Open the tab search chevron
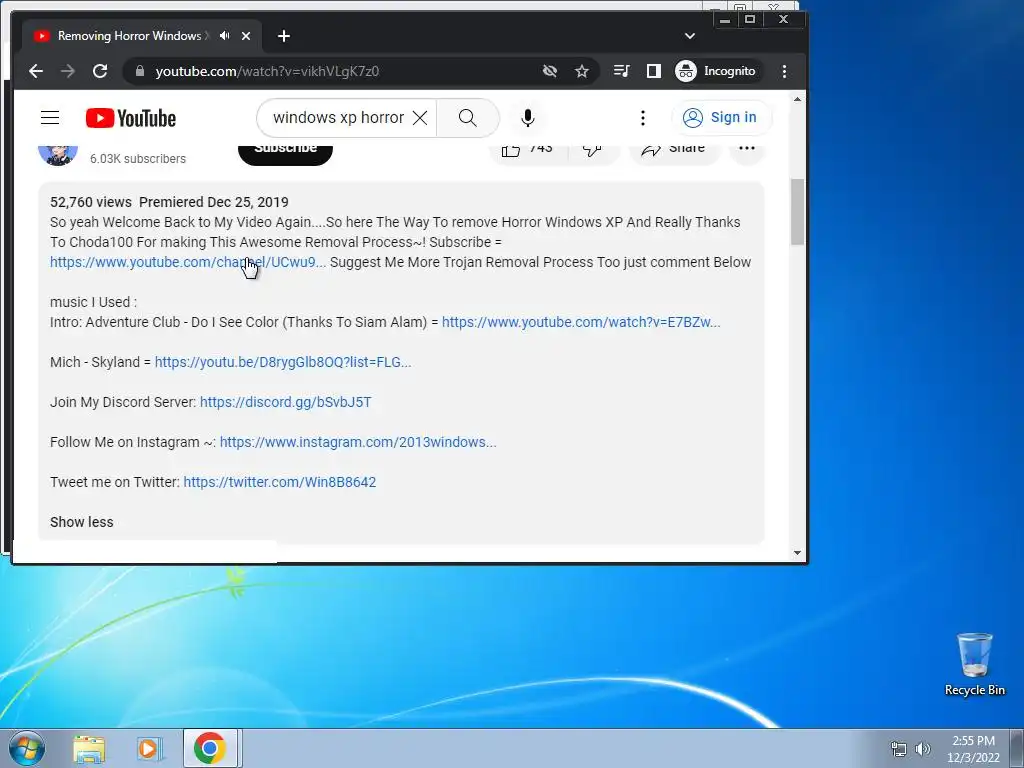The width and height of the screenshot is (1024, 768). click(x=690, y=36)
